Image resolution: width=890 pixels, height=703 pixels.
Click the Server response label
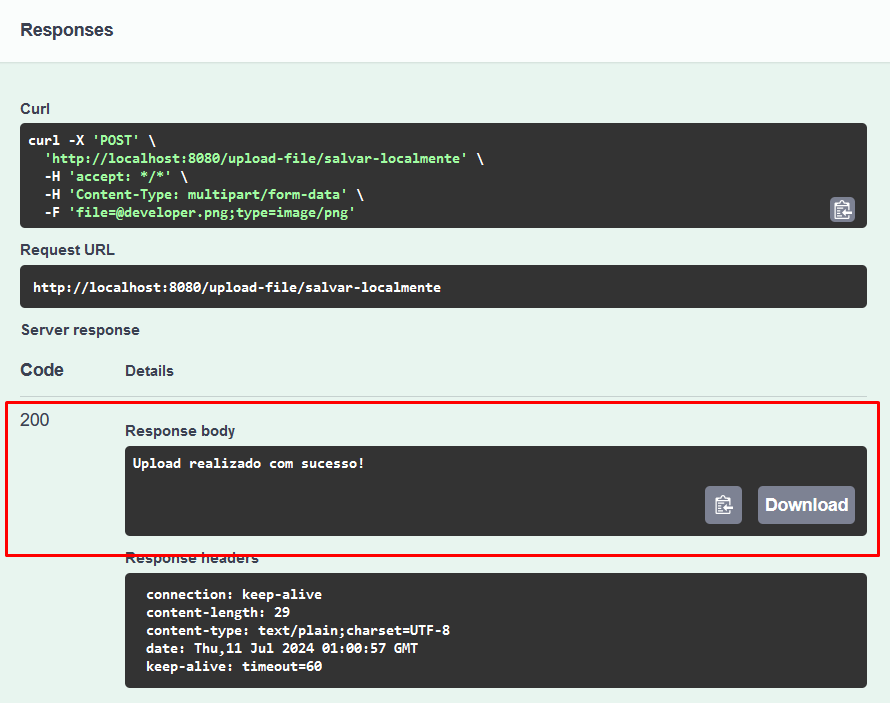[80, 330]
